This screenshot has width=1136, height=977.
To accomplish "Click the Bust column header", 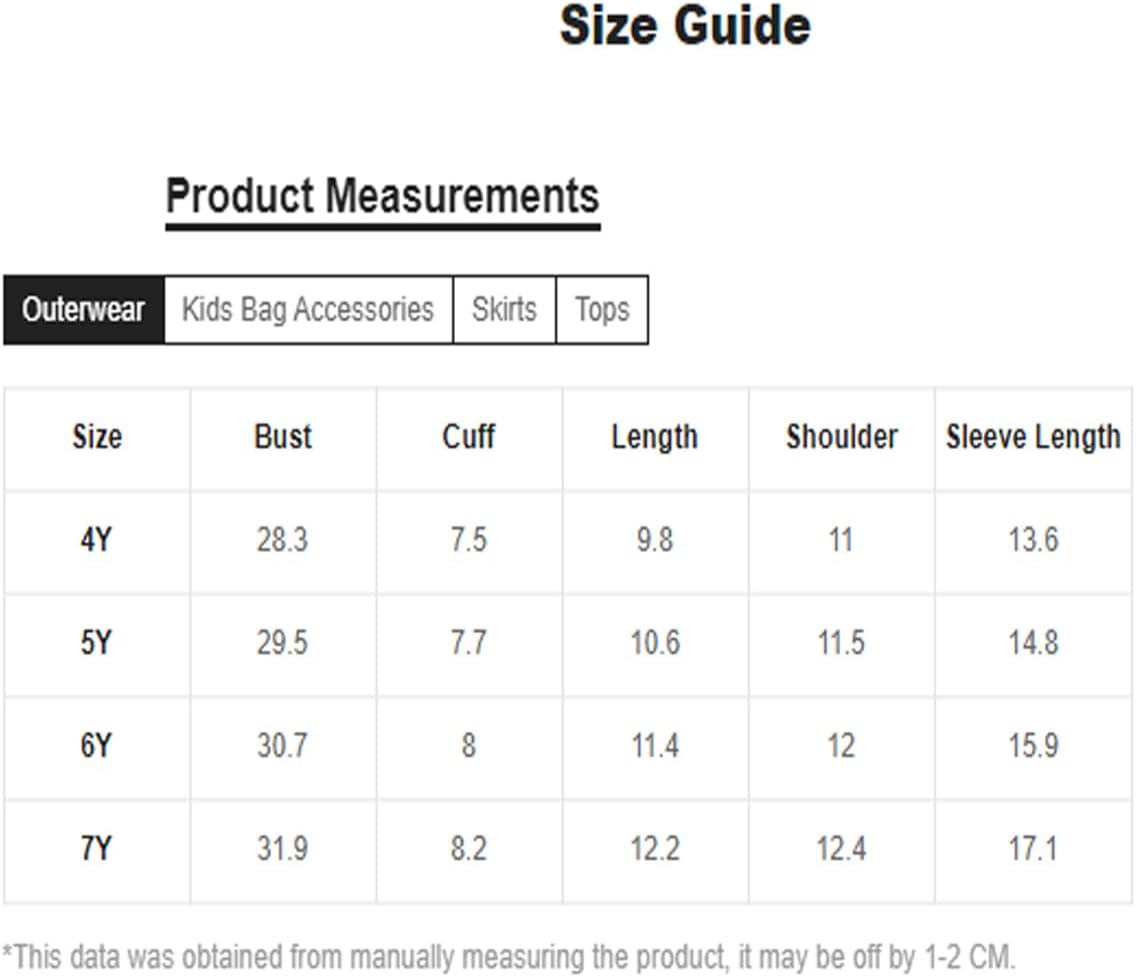I will click(283, 437).
